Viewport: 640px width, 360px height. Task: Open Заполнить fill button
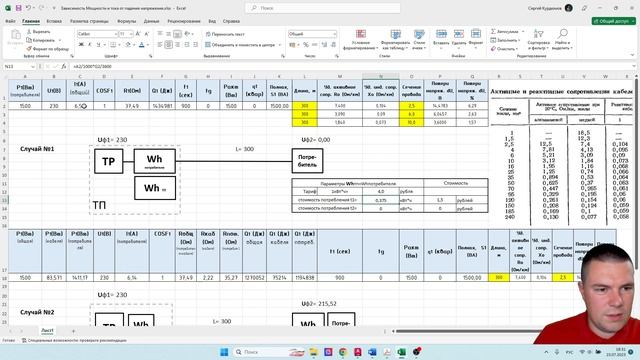pyautogui.click(x=505, y=40)
